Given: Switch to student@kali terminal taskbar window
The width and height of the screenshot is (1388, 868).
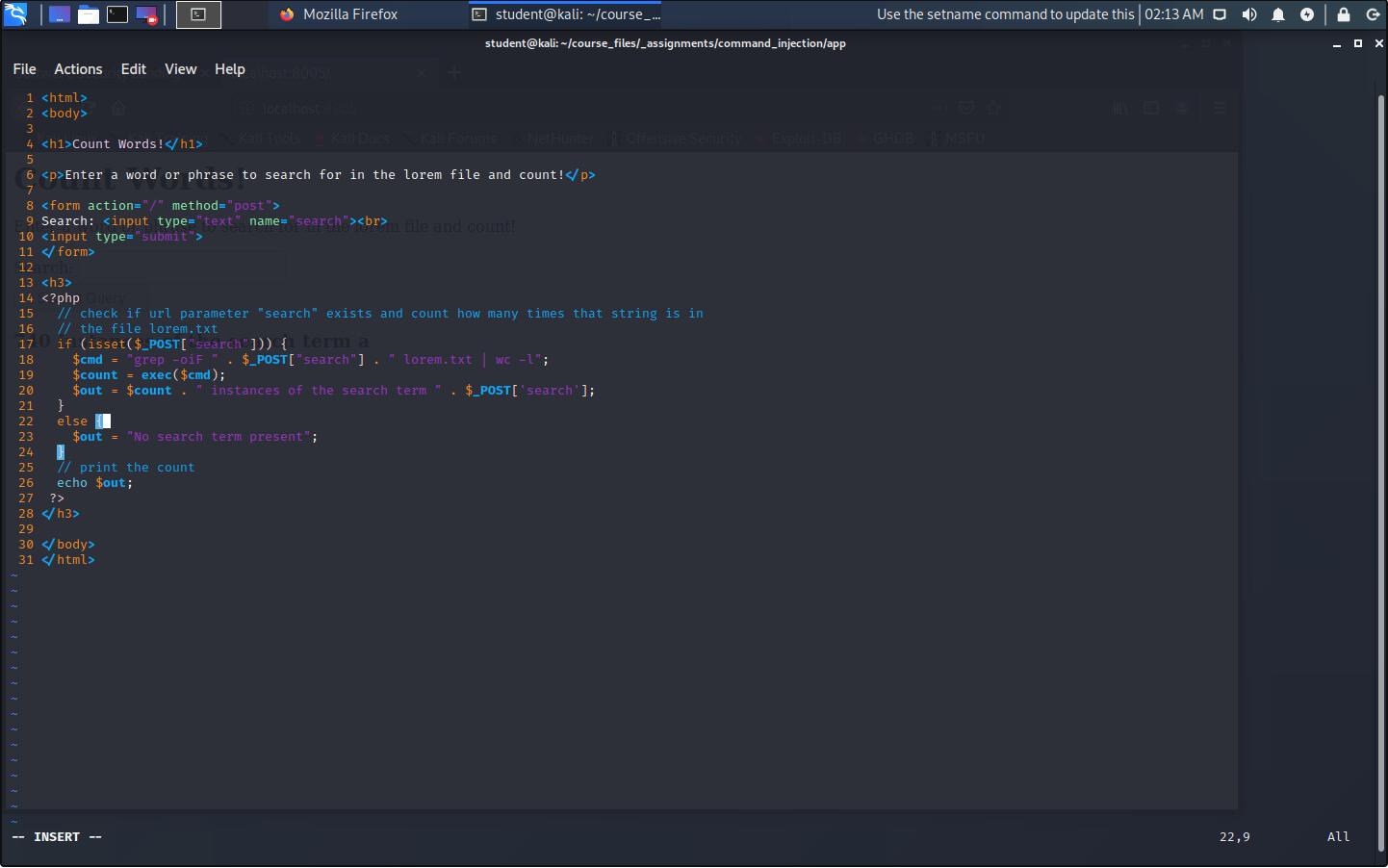Looking at the screenshot, I should (x=566, y=14).
